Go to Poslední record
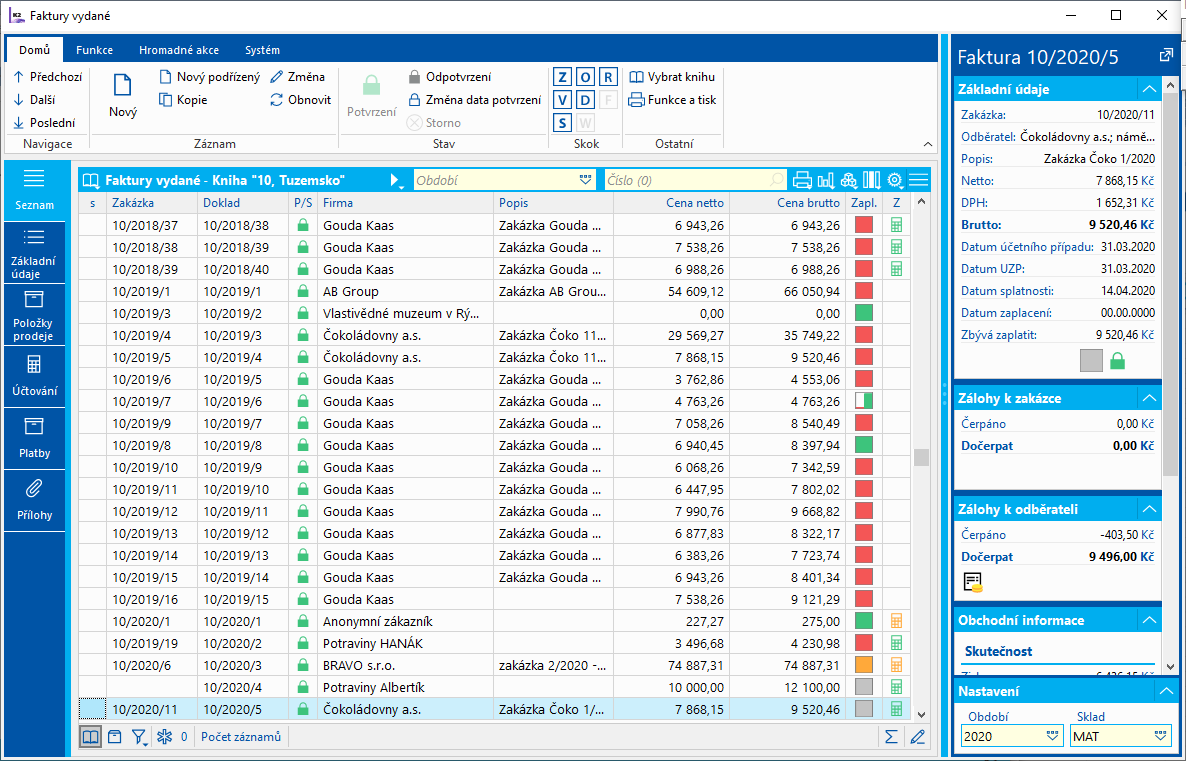Screen dimensions: 1186x761 44,123
